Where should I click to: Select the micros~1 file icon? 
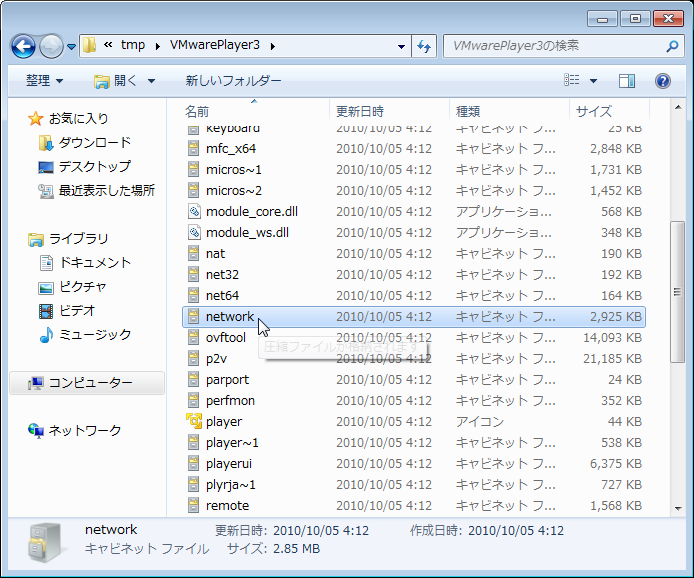click(x=193, y=169)
